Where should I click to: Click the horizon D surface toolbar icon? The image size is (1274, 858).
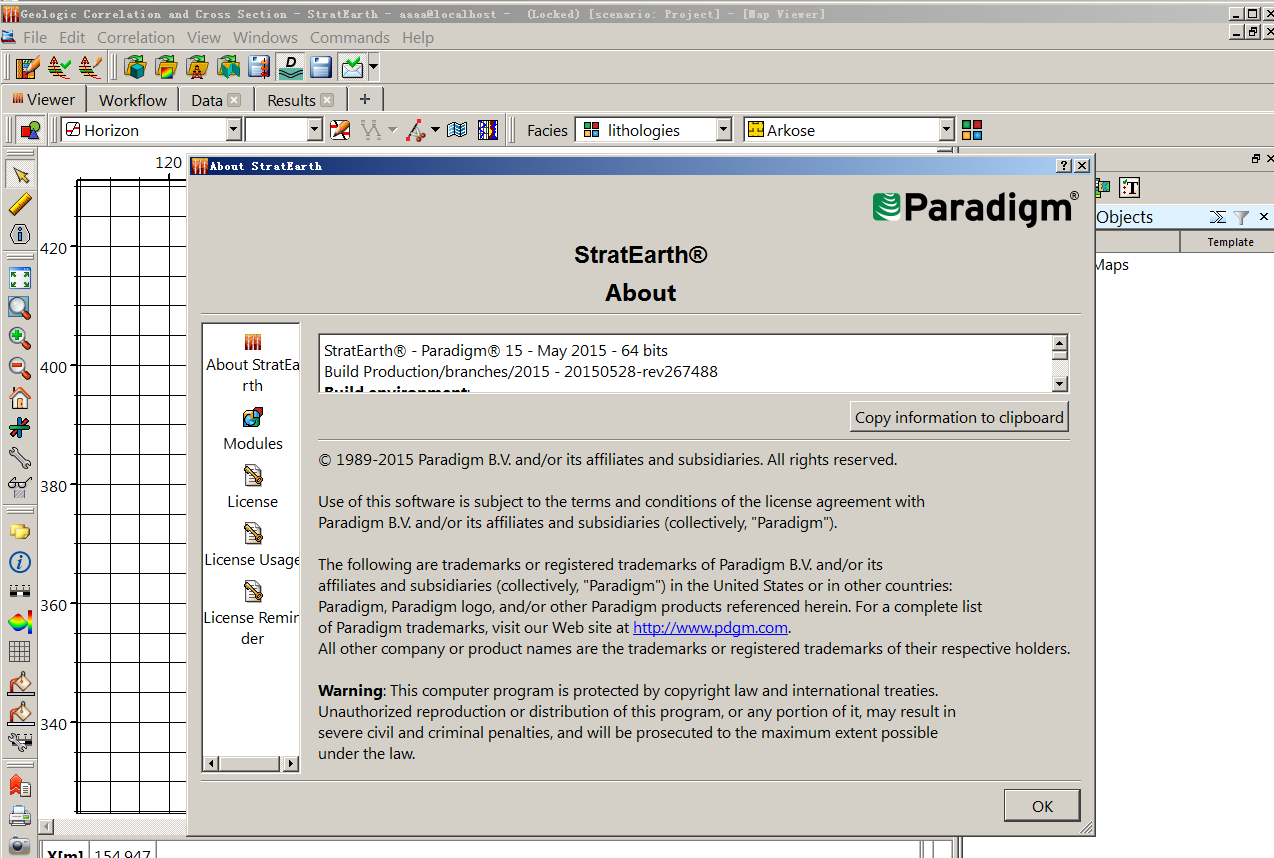[x=290, y=67]
